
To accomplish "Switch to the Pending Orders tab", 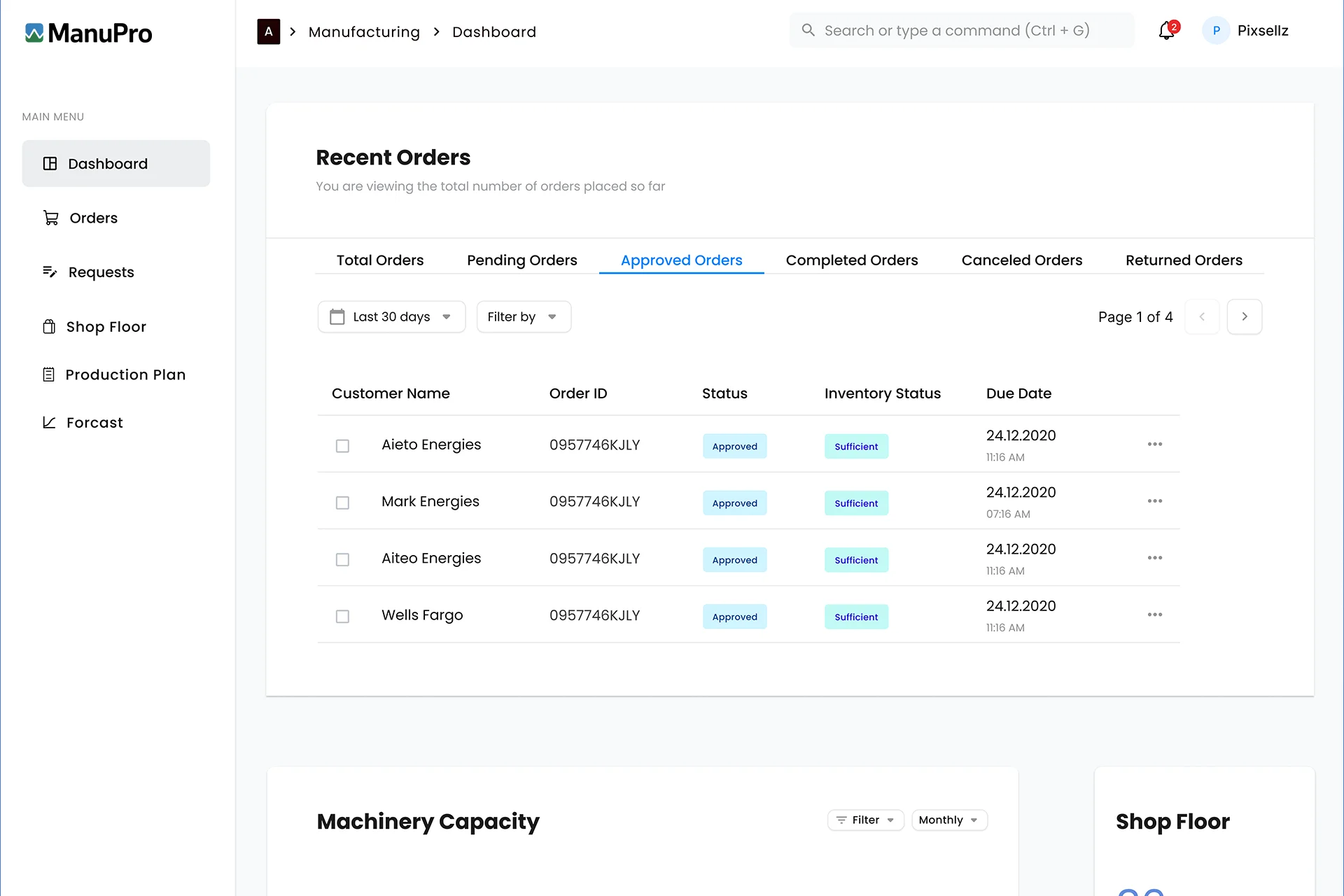I will 521,260.
